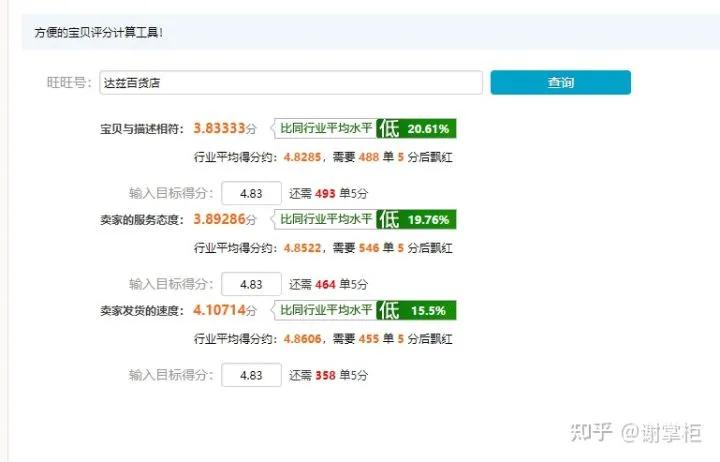Edit target score field under 卖家发货的速度

pos(251,375)
